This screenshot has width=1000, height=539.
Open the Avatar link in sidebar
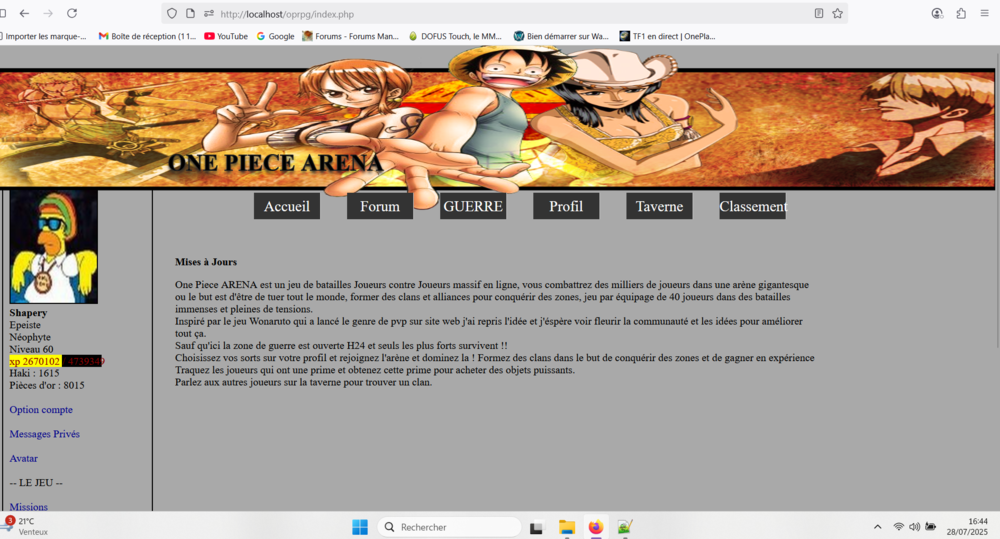pos(24,458)
